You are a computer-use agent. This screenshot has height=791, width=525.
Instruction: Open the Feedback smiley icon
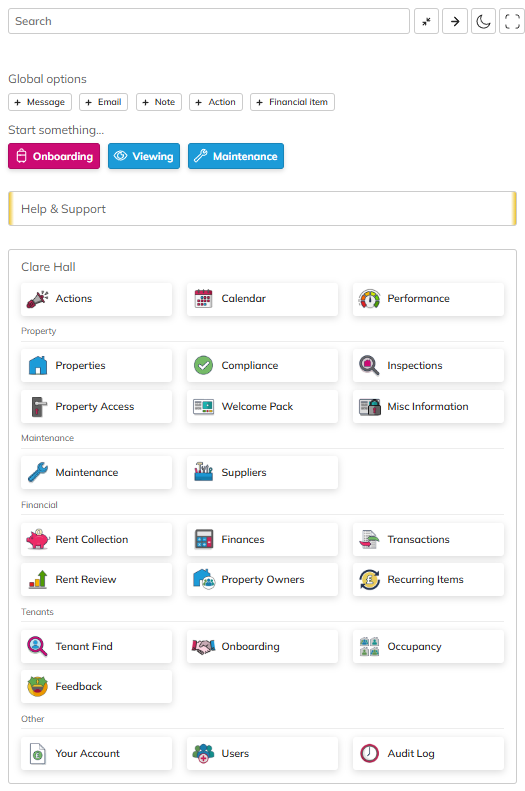37,686
